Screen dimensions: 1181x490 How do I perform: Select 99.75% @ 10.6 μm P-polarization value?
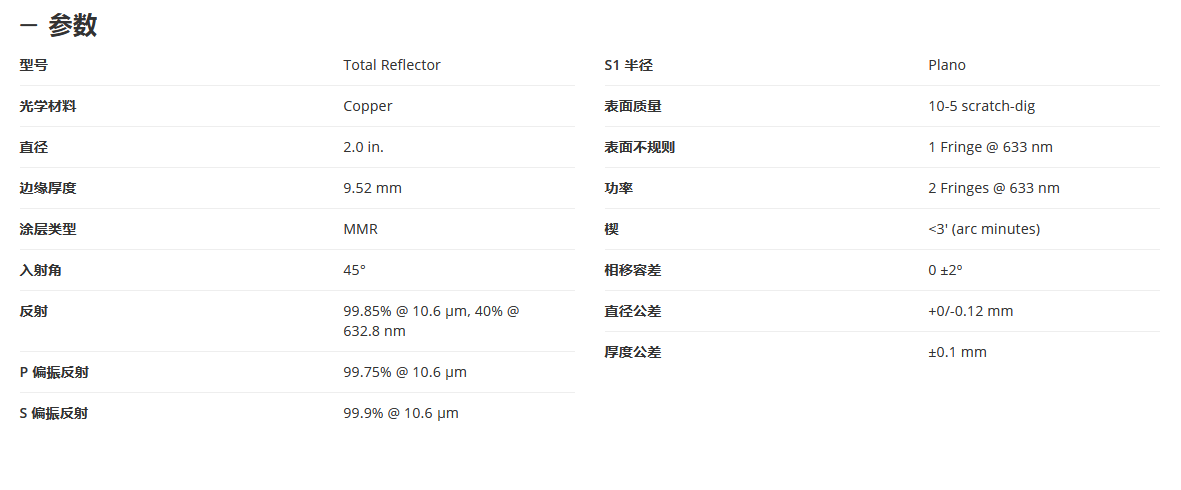(405, 373)
